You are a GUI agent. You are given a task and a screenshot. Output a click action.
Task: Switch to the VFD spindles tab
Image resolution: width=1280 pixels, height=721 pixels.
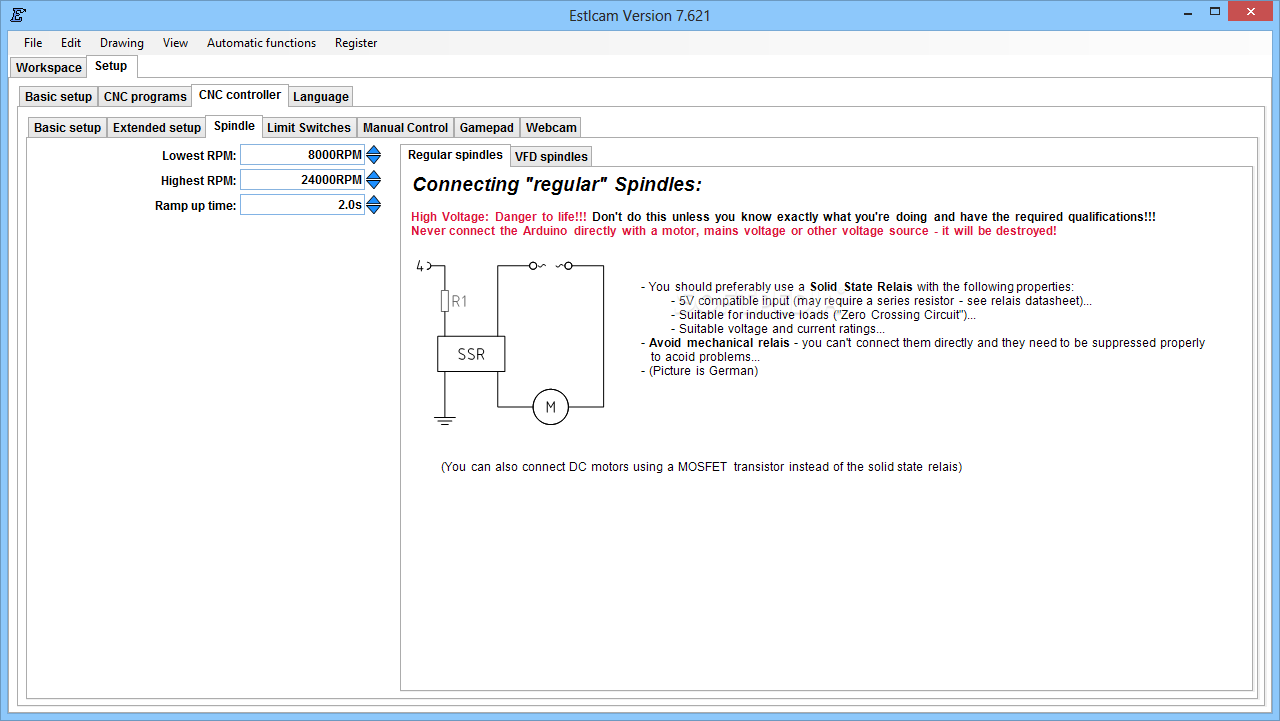[551, 157]
